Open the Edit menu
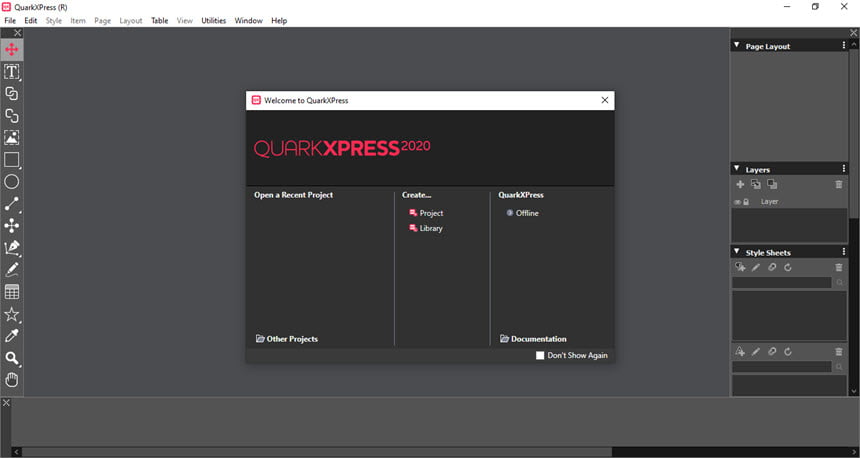This screenshot has width=860, height=458. click(x=31, y=20)
